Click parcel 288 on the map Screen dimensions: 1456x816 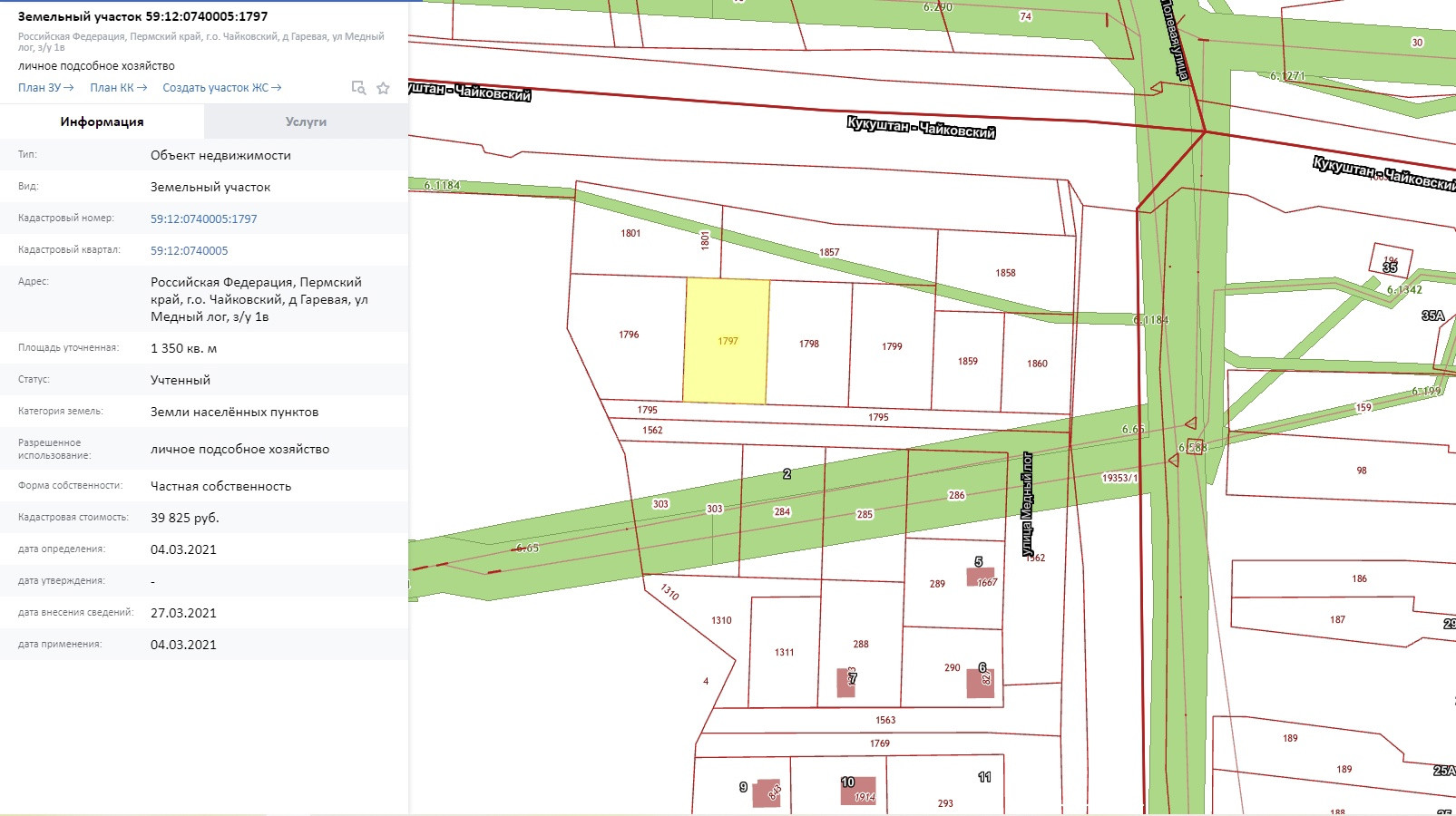point(861,644)
